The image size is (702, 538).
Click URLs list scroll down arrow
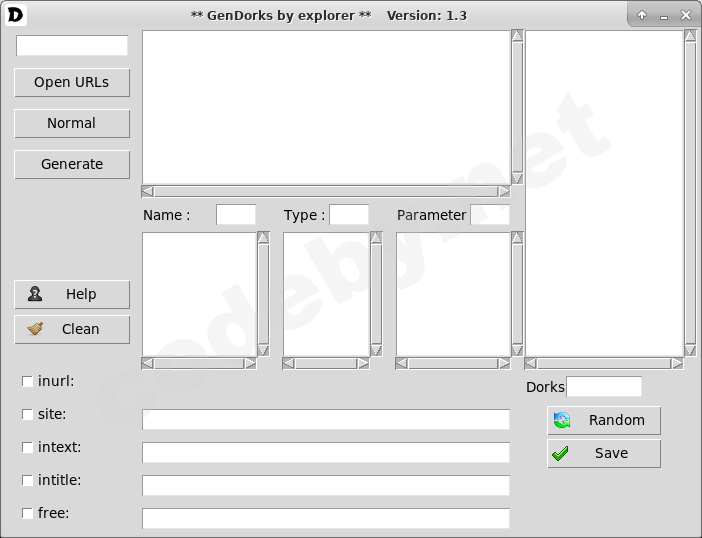517,179
